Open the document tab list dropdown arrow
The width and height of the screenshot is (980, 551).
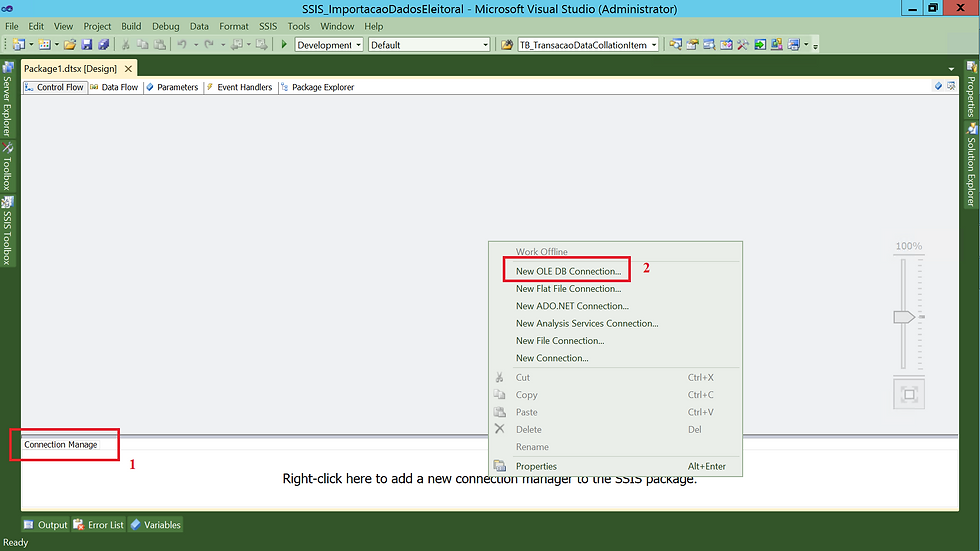point(951,69)
